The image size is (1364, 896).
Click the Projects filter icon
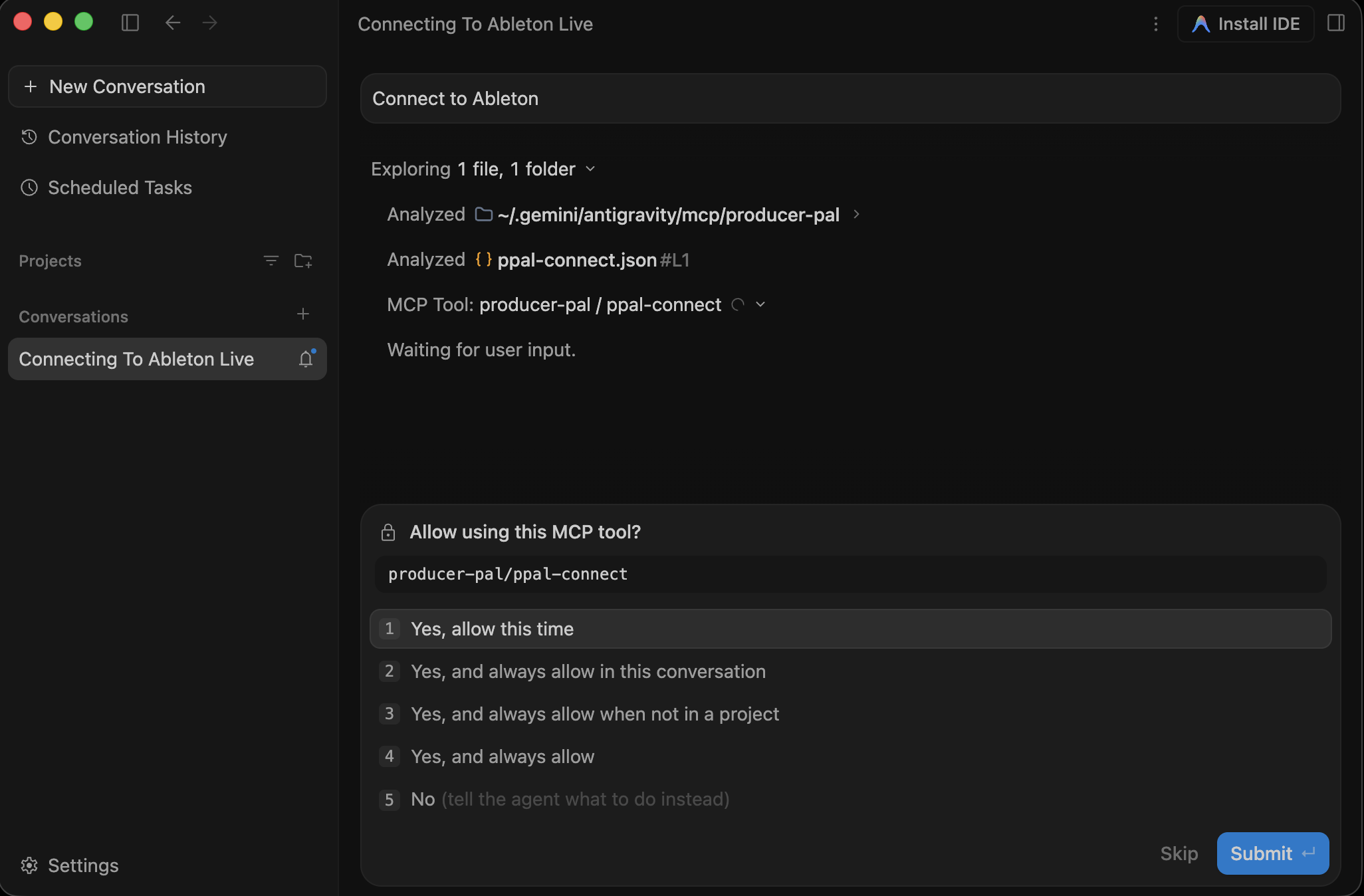pos(271,261)
